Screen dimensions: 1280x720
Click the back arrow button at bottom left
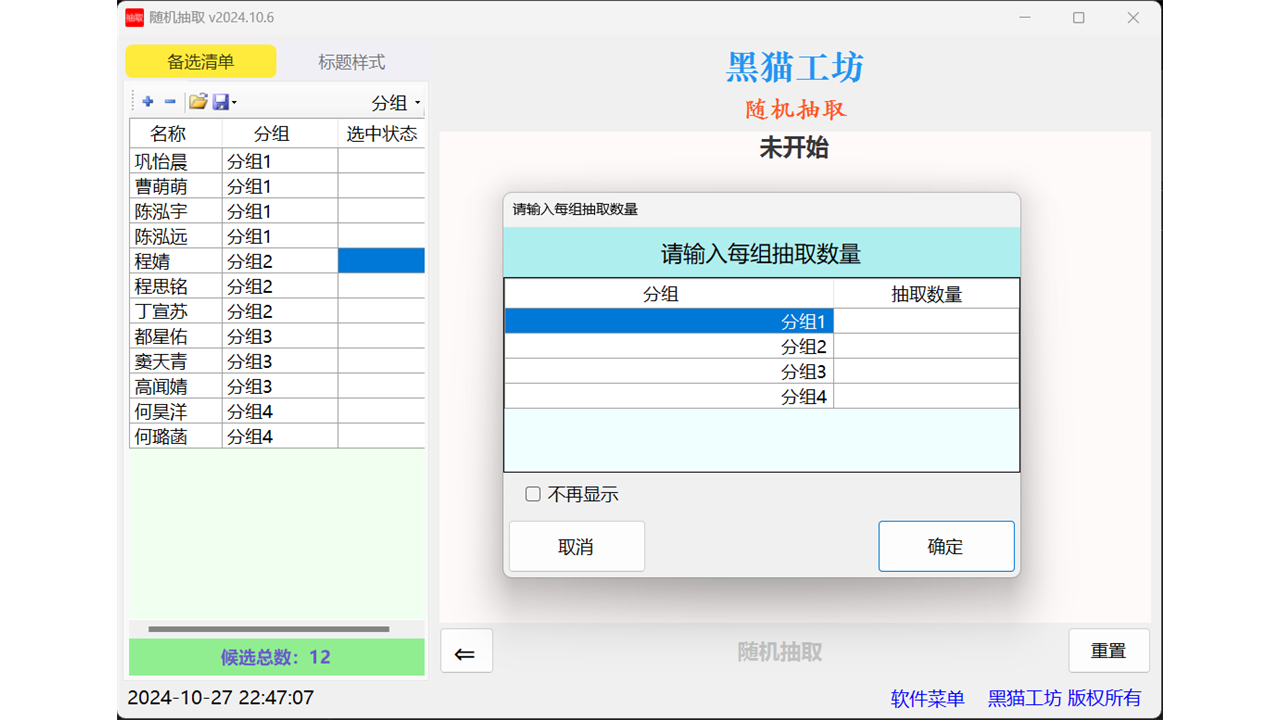pos(466,650)
